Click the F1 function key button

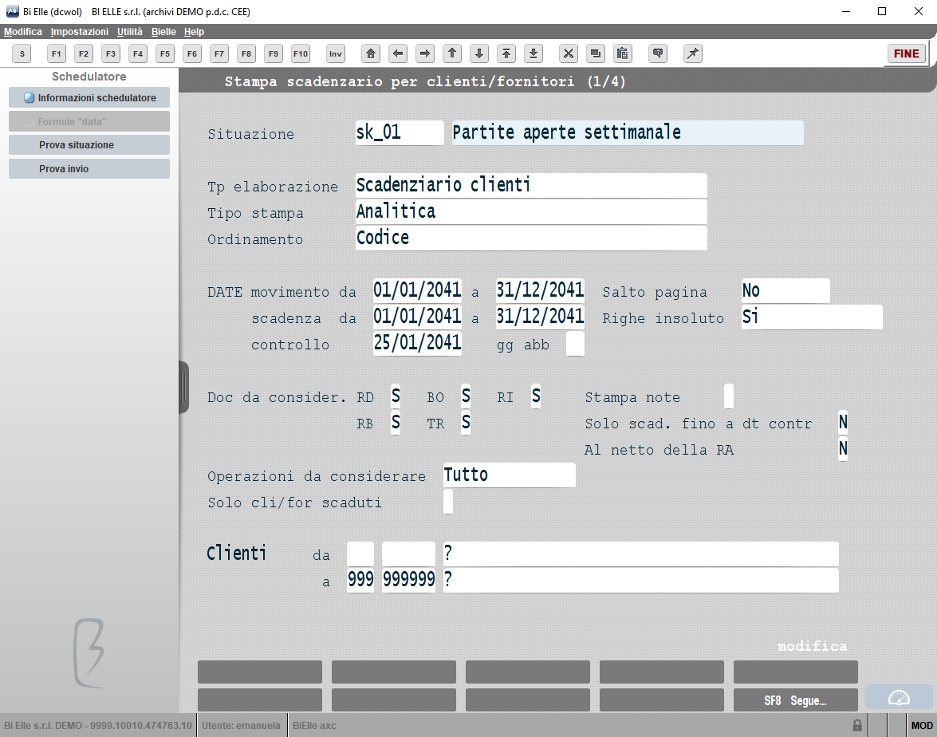[x=56, y=54]
